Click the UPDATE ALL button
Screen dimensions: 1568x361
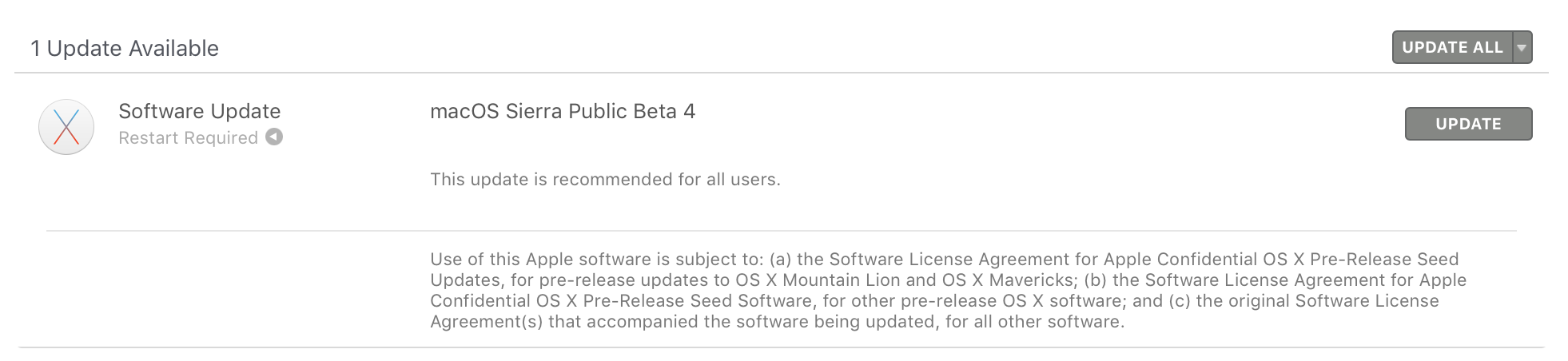[x=1451, y=47]
